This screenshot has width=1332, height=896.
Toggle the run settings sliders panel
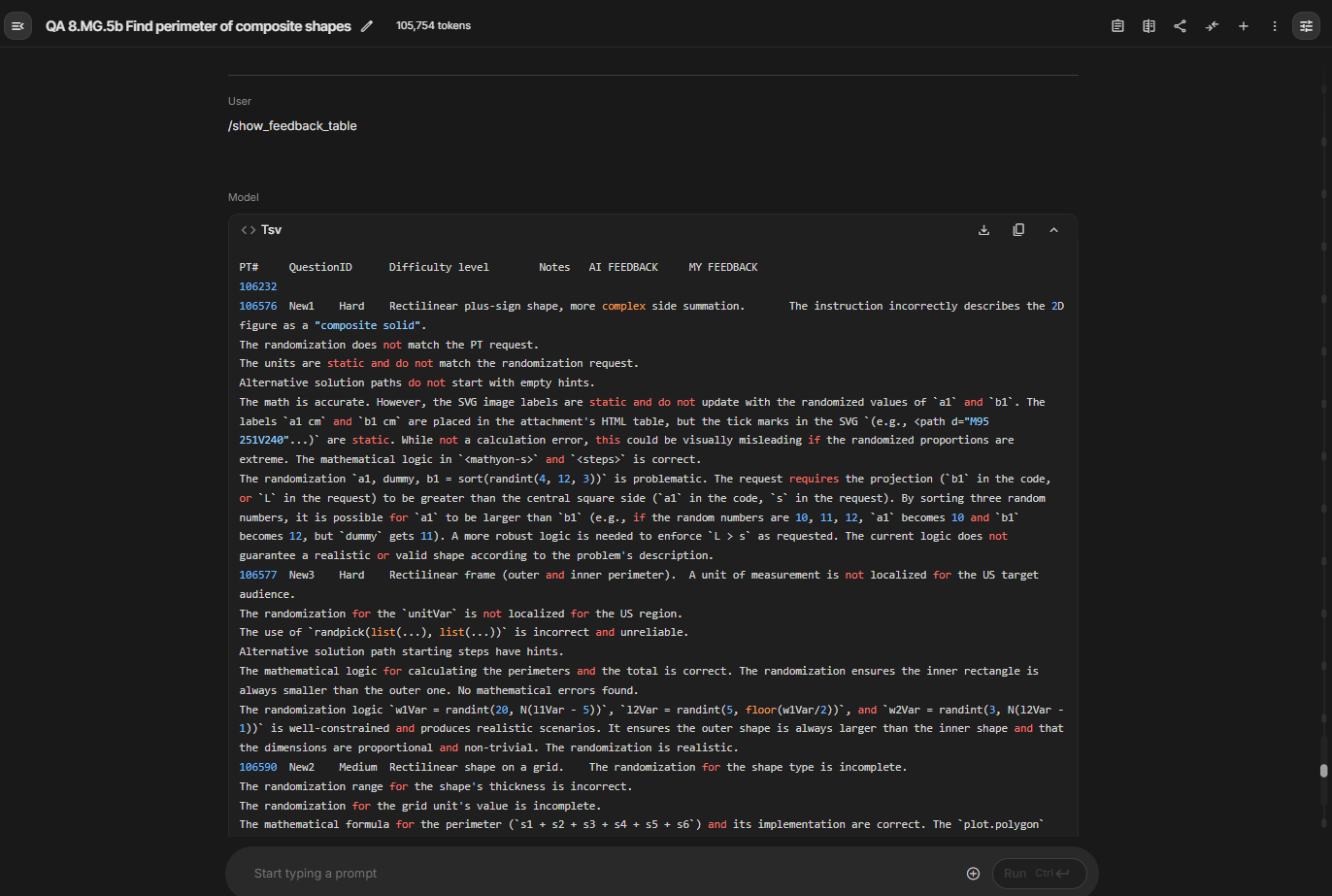coord(1306,26)
